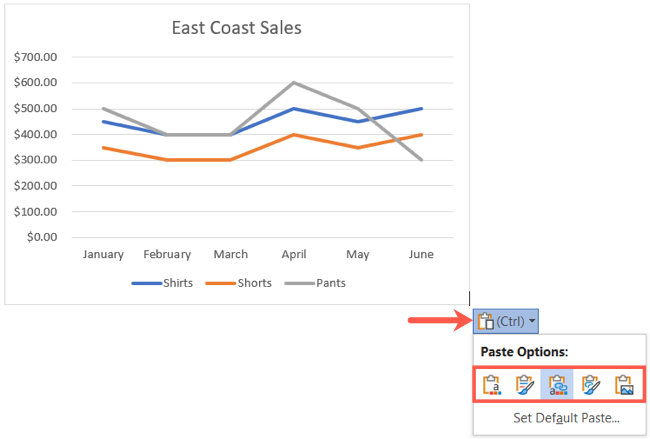Choose Use Destination Theme & Embed Workbook paste
650x439 pixels.
(492, 385)
